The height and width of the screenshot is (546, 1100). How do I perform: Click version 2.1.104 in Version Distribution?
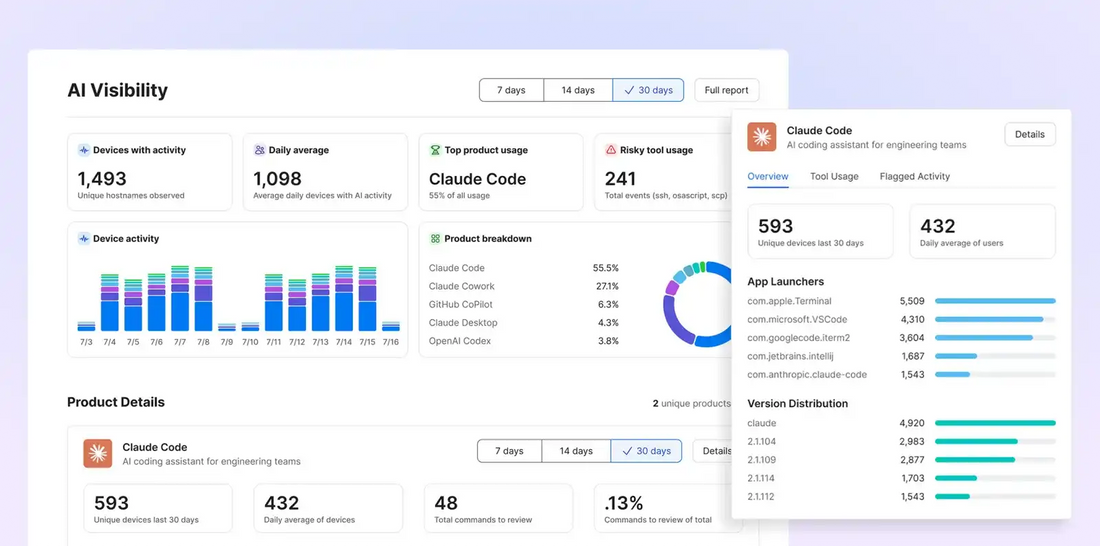[901, 441]
